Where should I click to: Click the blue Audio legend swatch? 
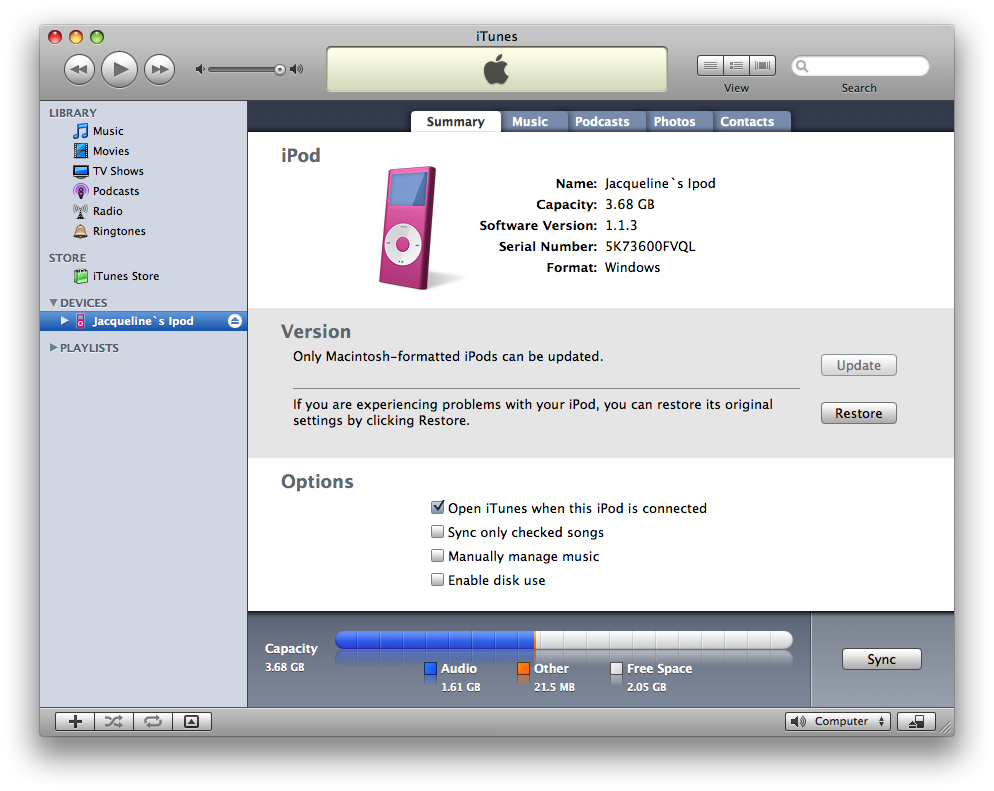430,668
